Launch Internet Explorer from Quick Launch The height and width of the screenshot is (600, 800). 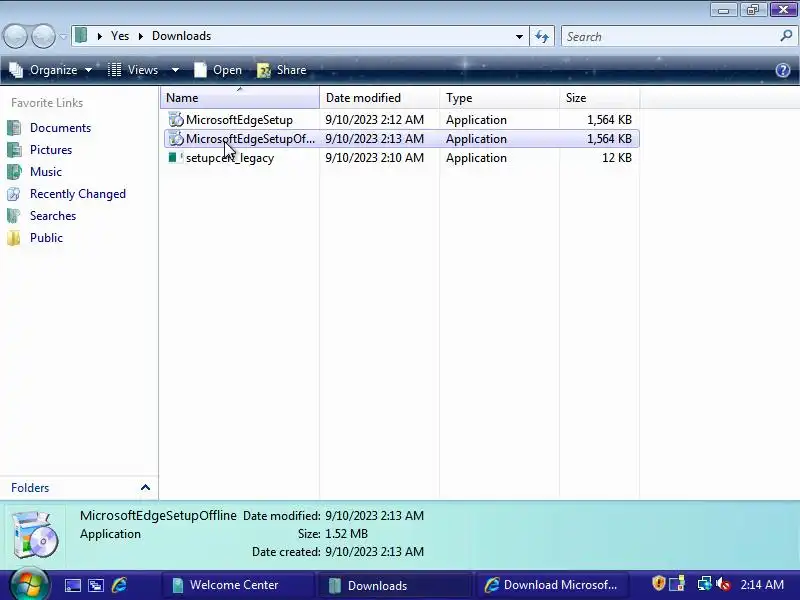pos(119,585)
